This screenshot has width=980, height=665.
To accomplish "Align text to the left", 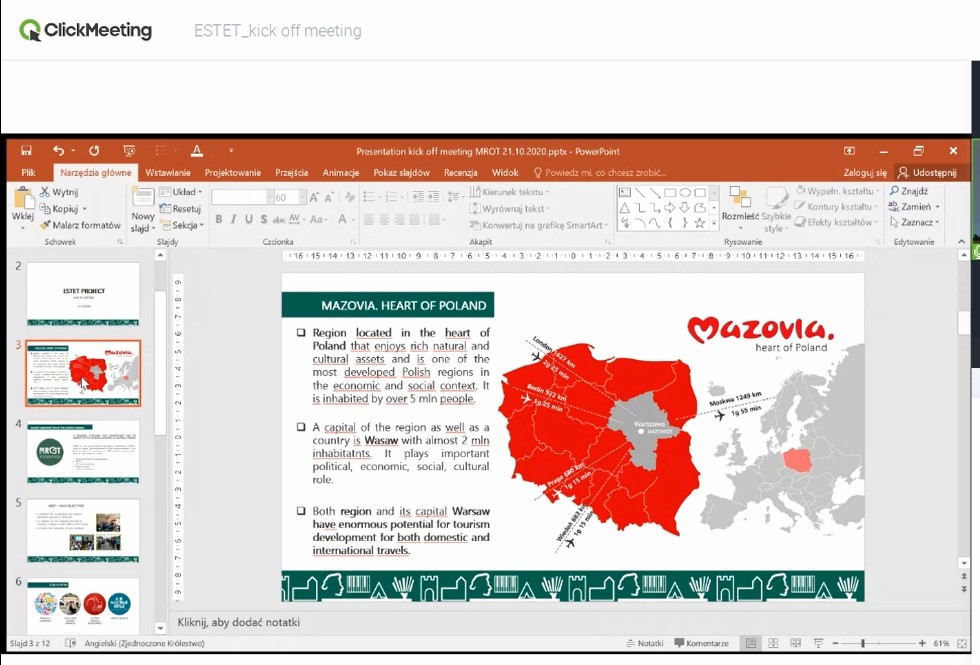I will [x=369, y=219].
